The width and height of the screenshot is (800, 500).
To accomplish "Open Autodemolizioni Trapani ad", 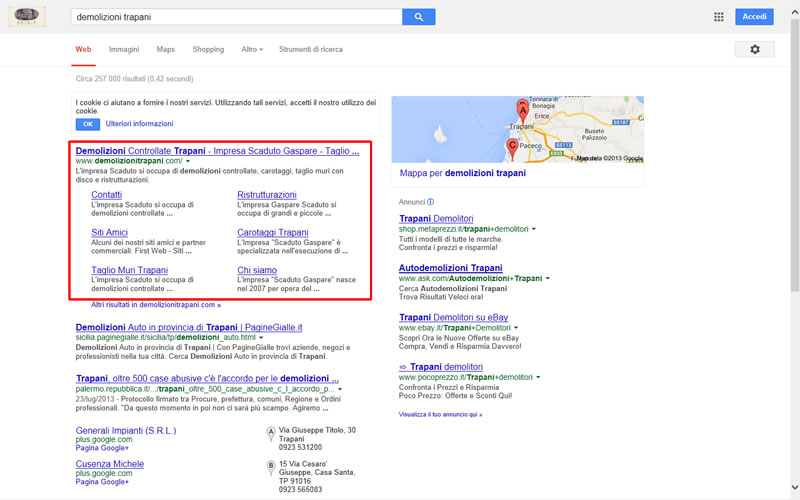I will (x=451, y=268).
